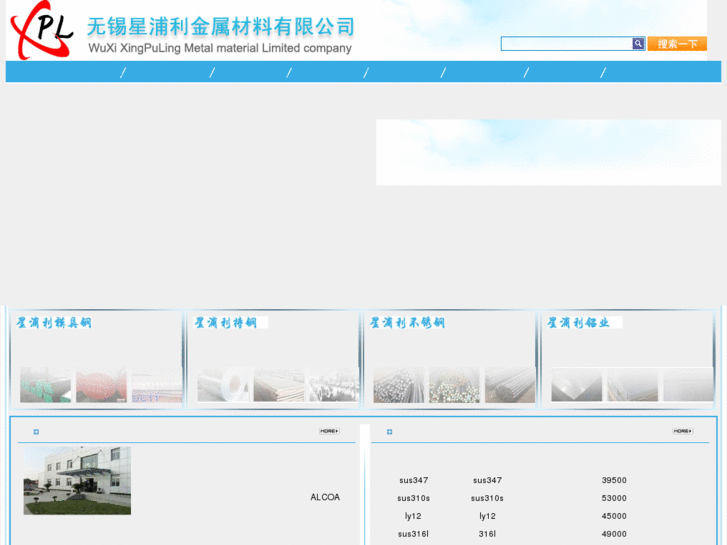The image size is (727, 545).
Task: Click MORE button above the price table
Action: pos(682,431)
